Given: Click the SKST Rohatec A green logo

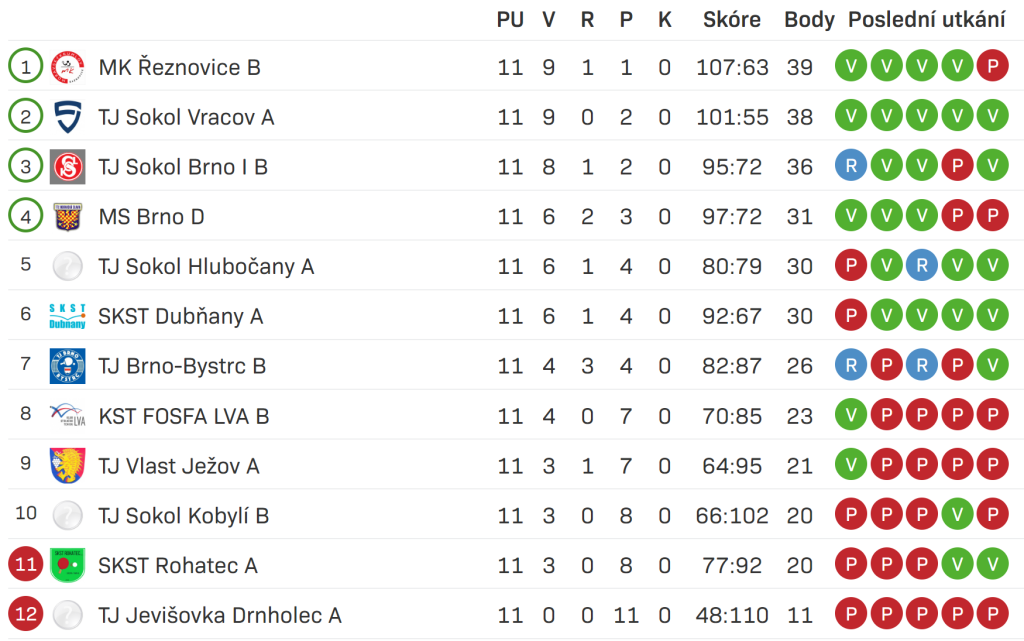Looking at the screenshot, I should coord(67,565).
